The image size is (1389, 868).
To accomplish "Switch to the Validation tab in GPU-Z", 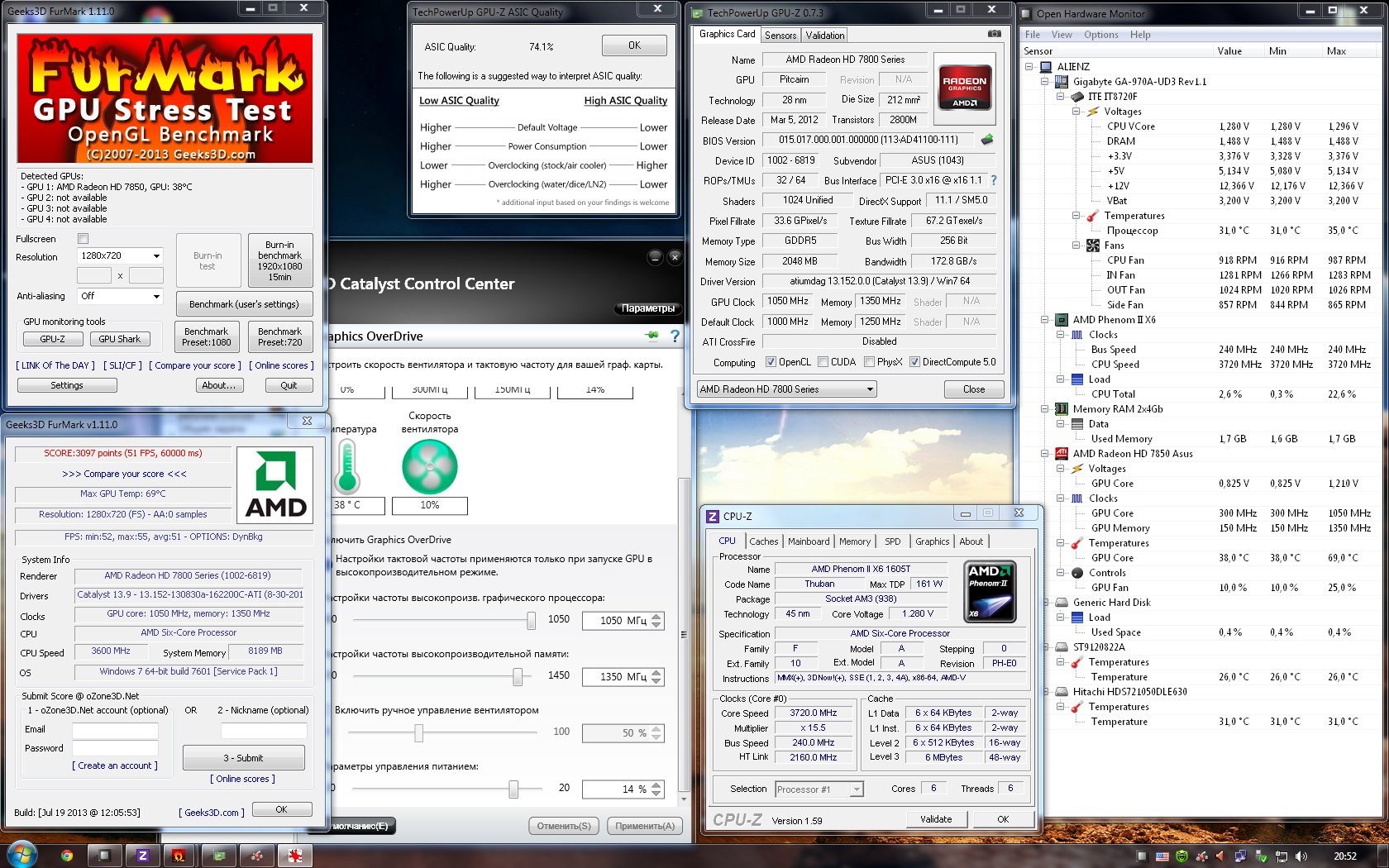I will click(825, 36).
